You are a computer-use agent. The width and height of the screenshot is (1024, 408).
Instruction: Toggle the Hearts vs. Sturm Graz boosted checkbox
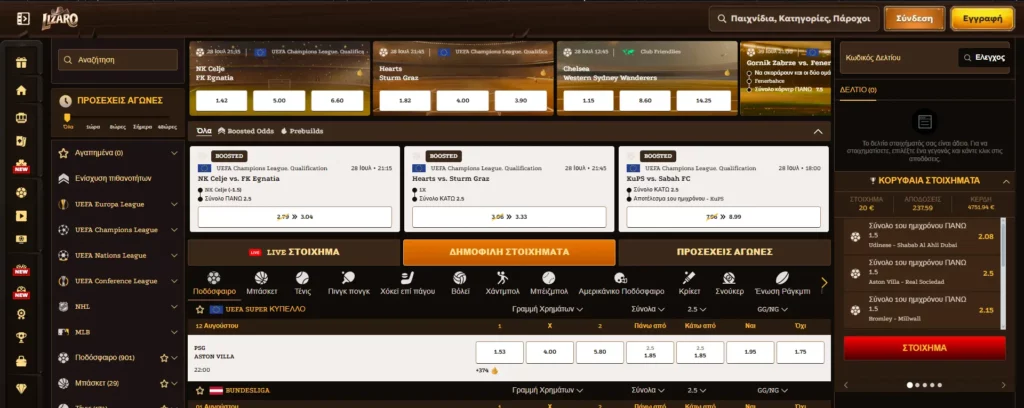click(417, 156)
